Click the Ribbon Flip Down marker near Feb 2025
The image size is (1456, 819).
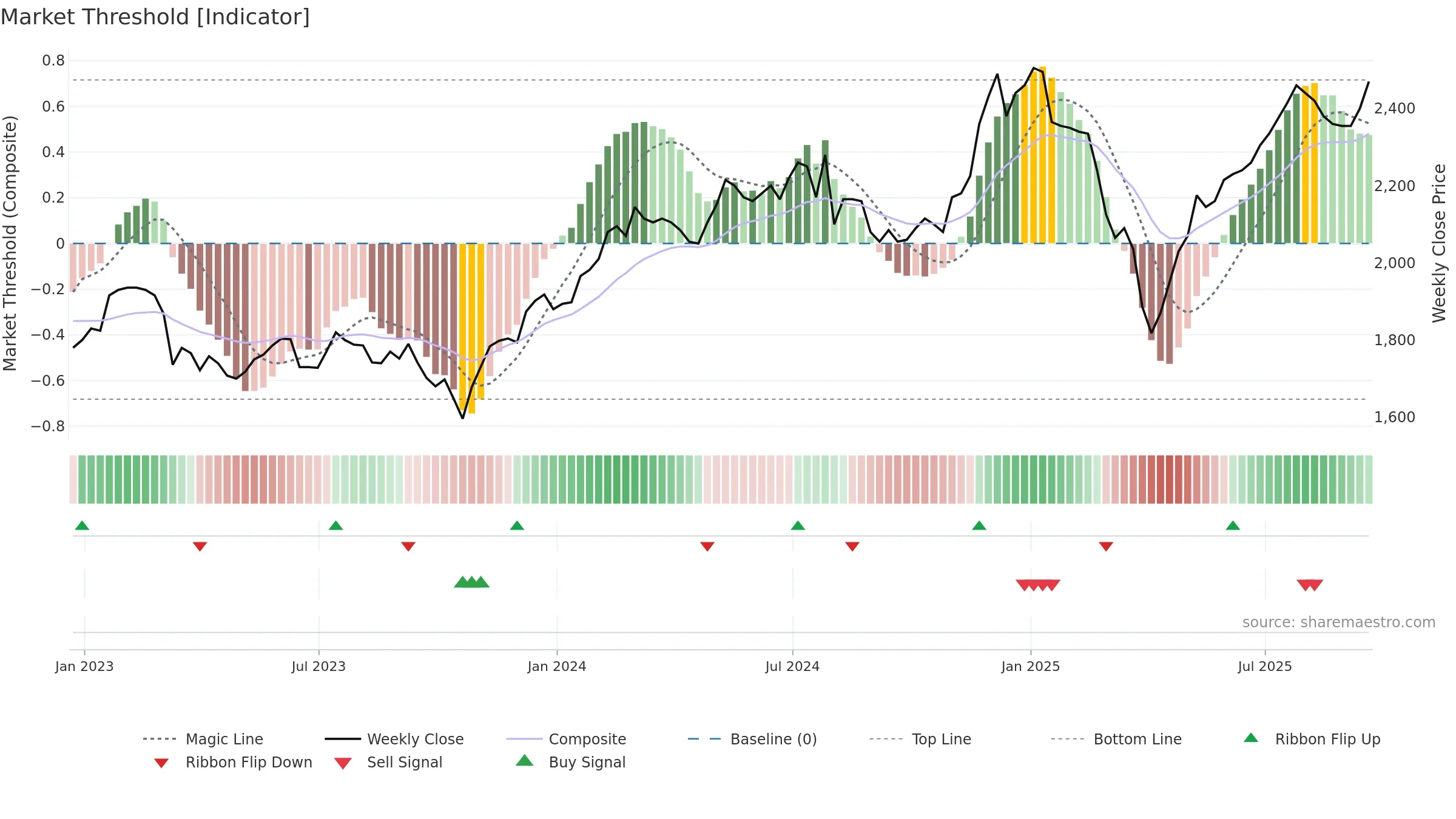1106,546
